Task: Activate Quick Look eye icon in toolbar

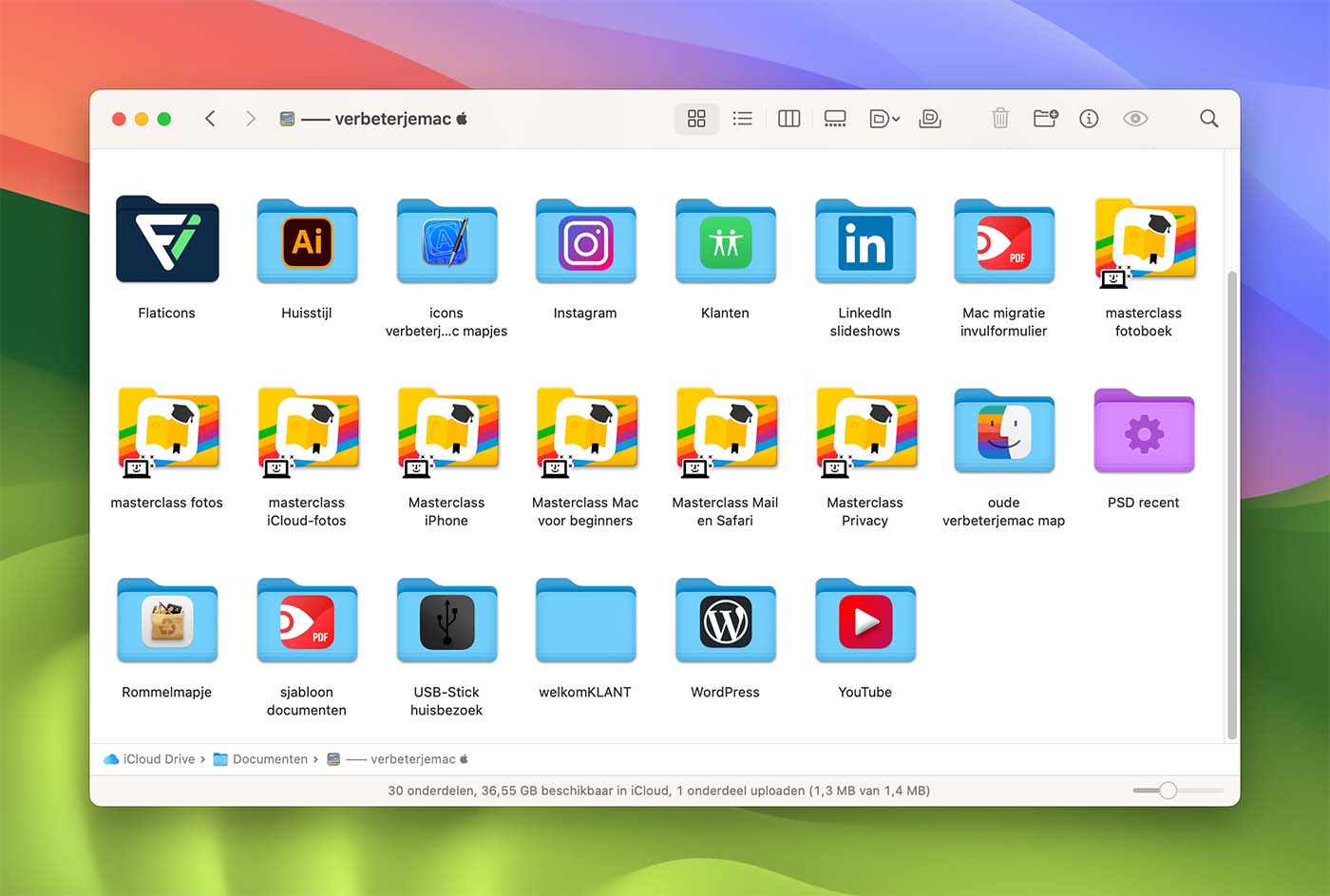Action: [1135, 118]
